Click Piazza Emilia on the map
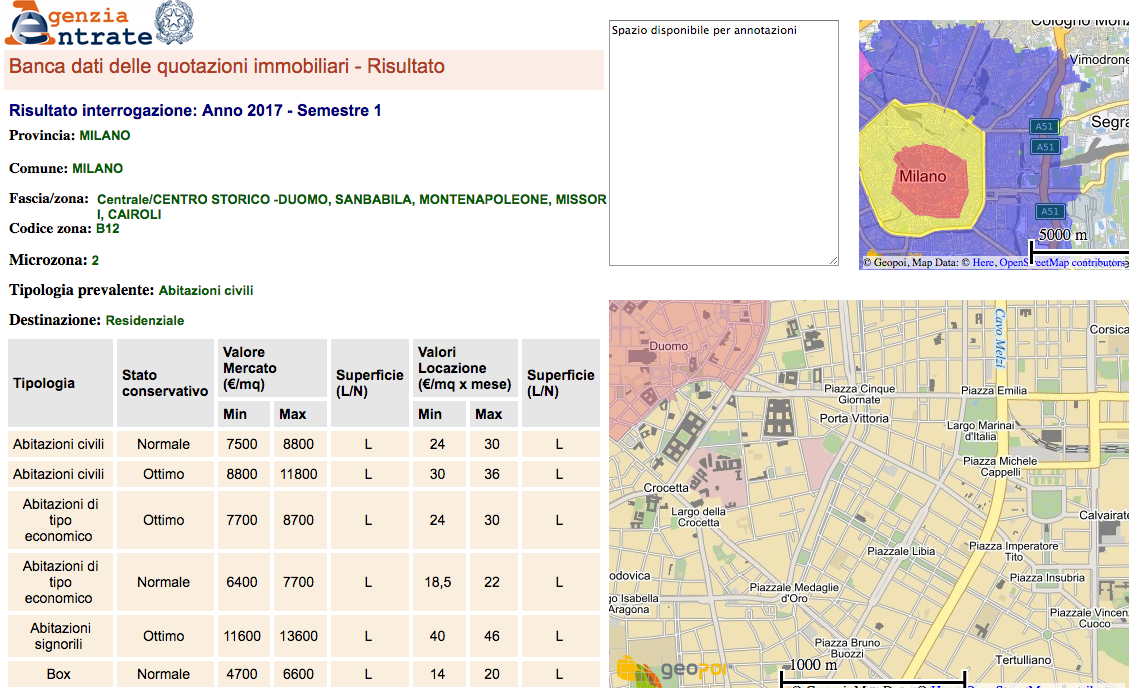This screenshot has height=688, width=1137. pos(994,390)
